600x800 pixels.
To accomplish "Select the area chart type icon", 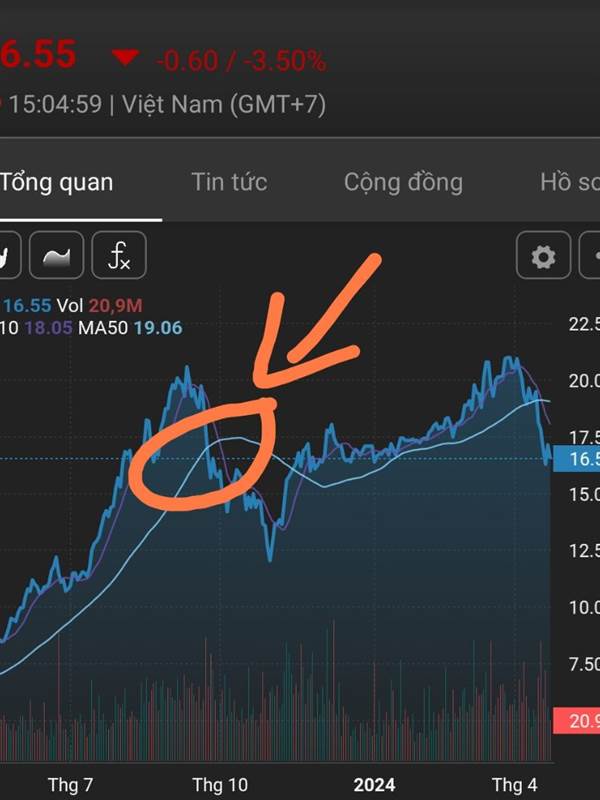I will 56,255.
